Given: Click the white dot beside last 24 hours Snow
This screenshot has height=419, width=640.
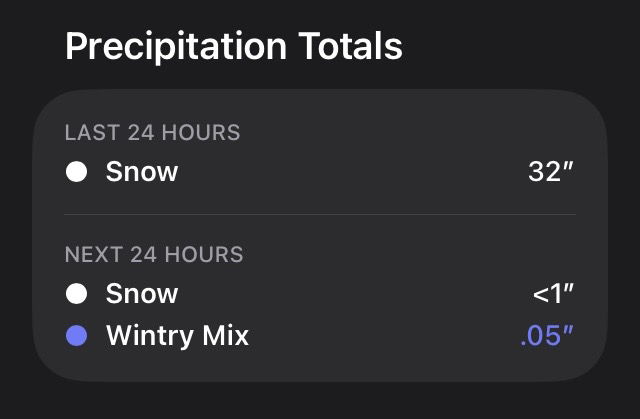Looking at the screenshot, I should click(77, 172).
